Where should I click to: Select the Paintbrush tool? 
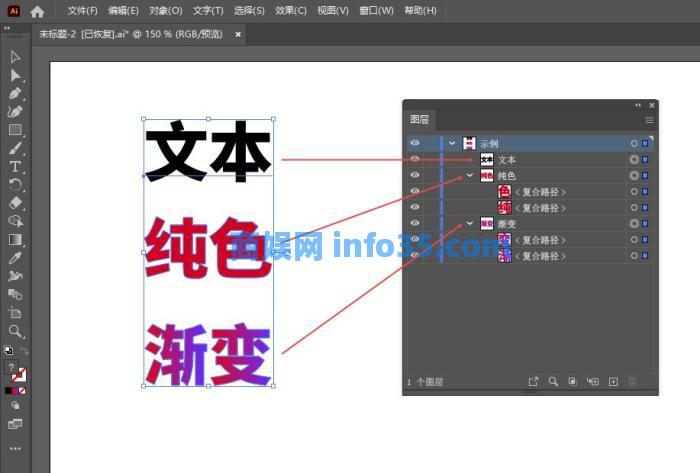pyautogui.click(x=15, y=148)
